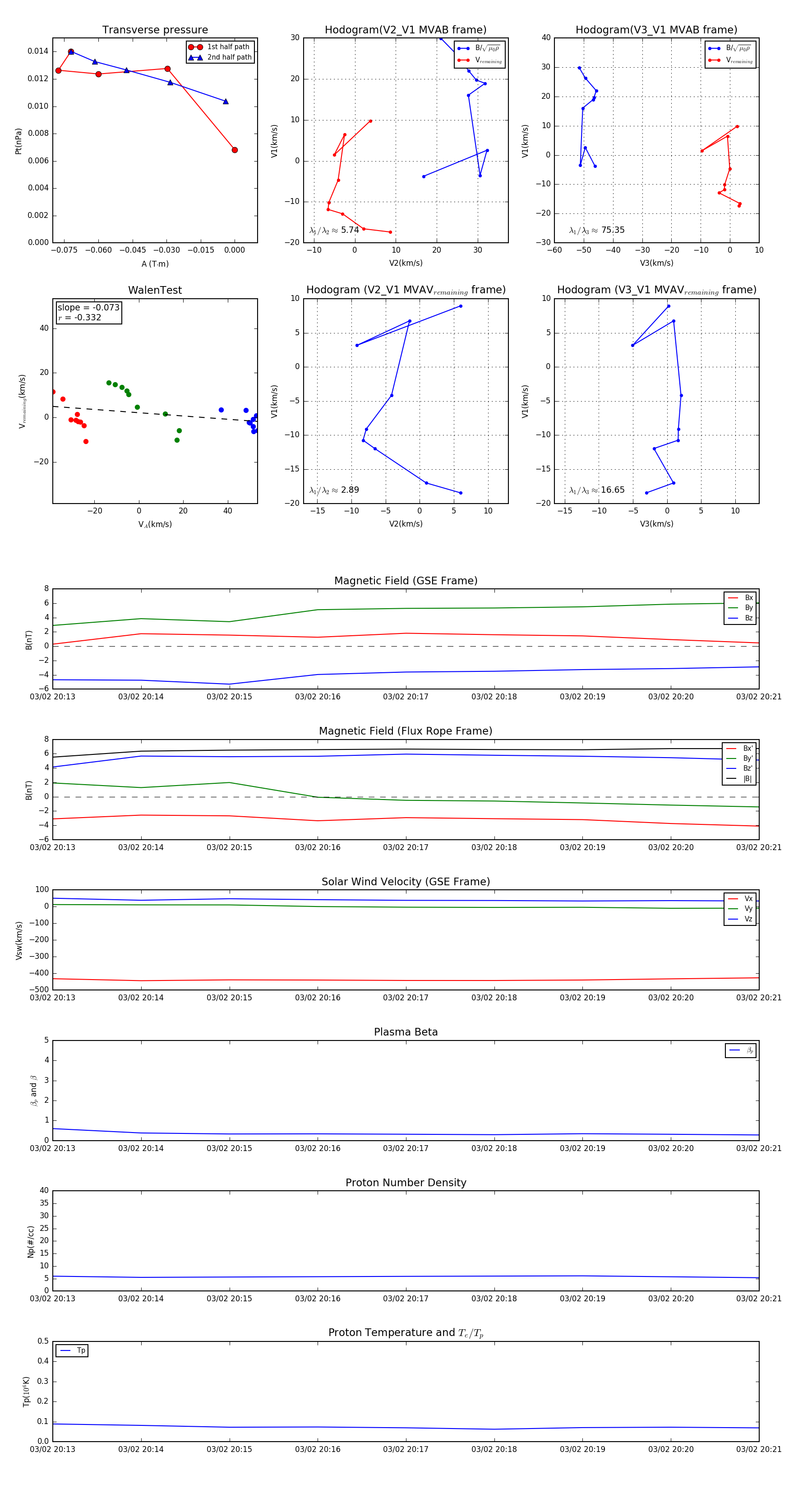Click the '03/02 20:21' tick label under temperature plot

click(759, 1450)
